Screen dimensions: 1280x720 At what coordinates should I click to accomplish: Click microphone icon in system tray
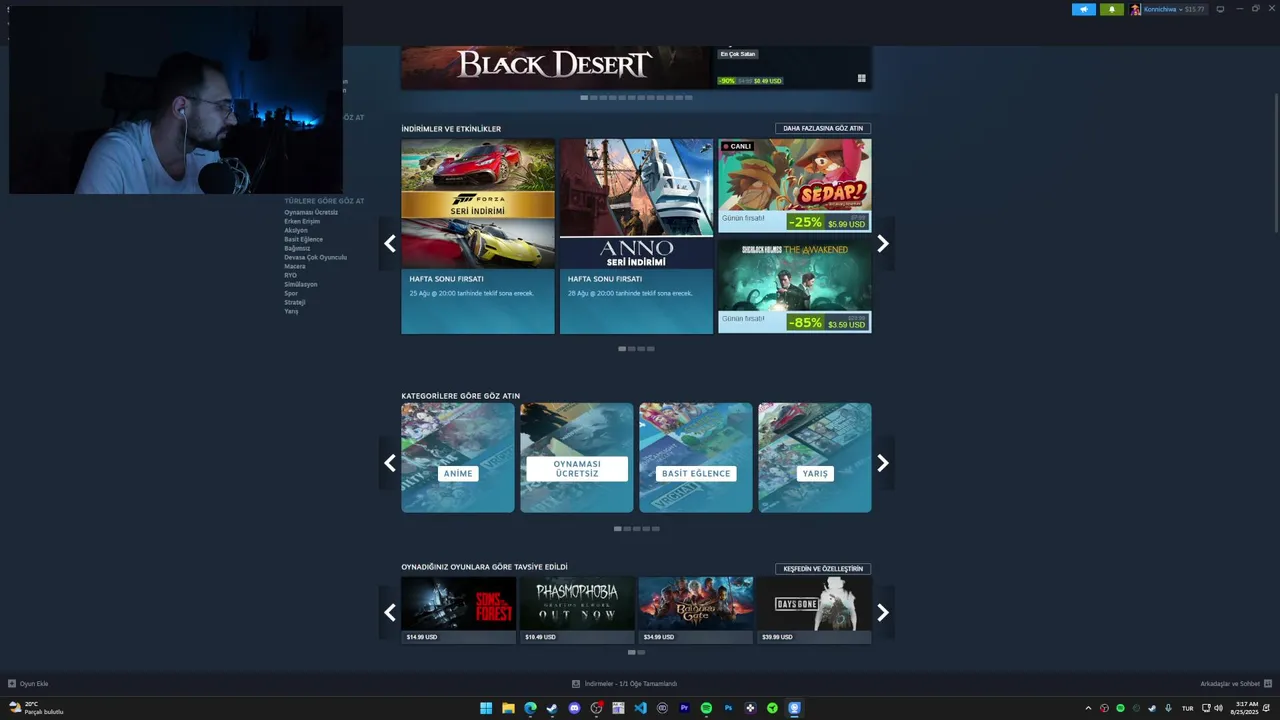coord(1168,708)
